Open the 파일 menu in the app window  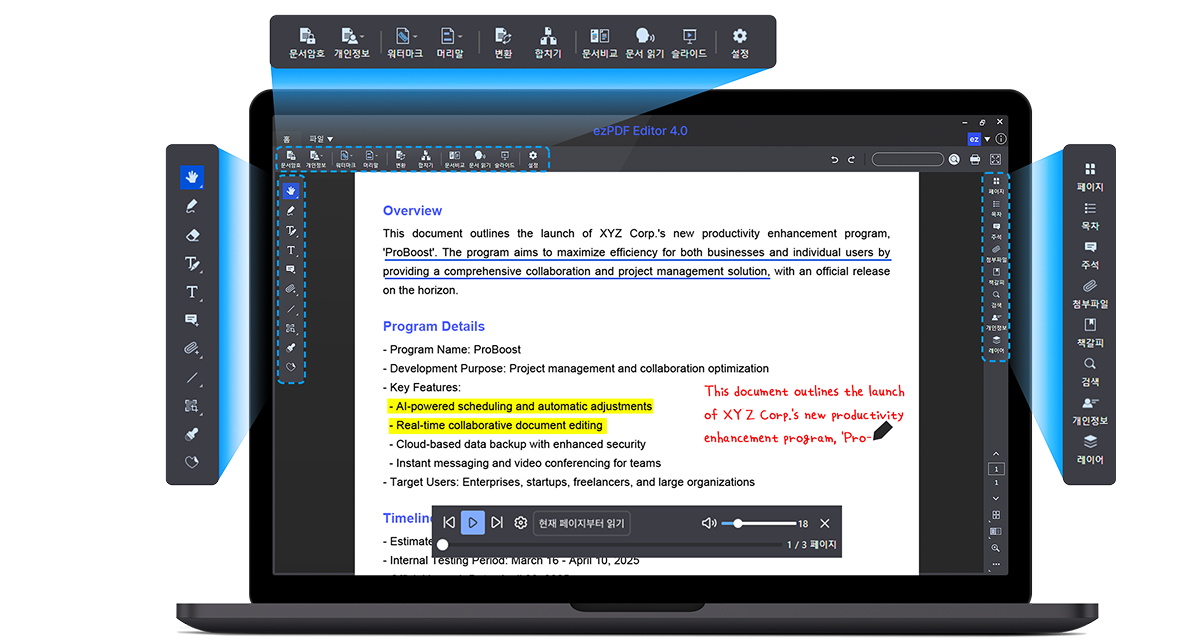tap(321, 139)
